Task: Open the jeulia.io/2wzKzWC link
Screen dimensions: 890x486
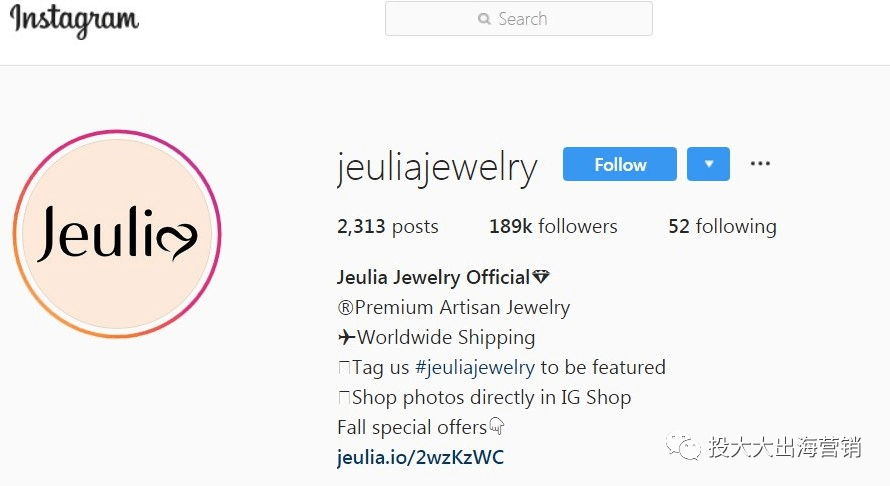Action: click(x=421, y=457)
